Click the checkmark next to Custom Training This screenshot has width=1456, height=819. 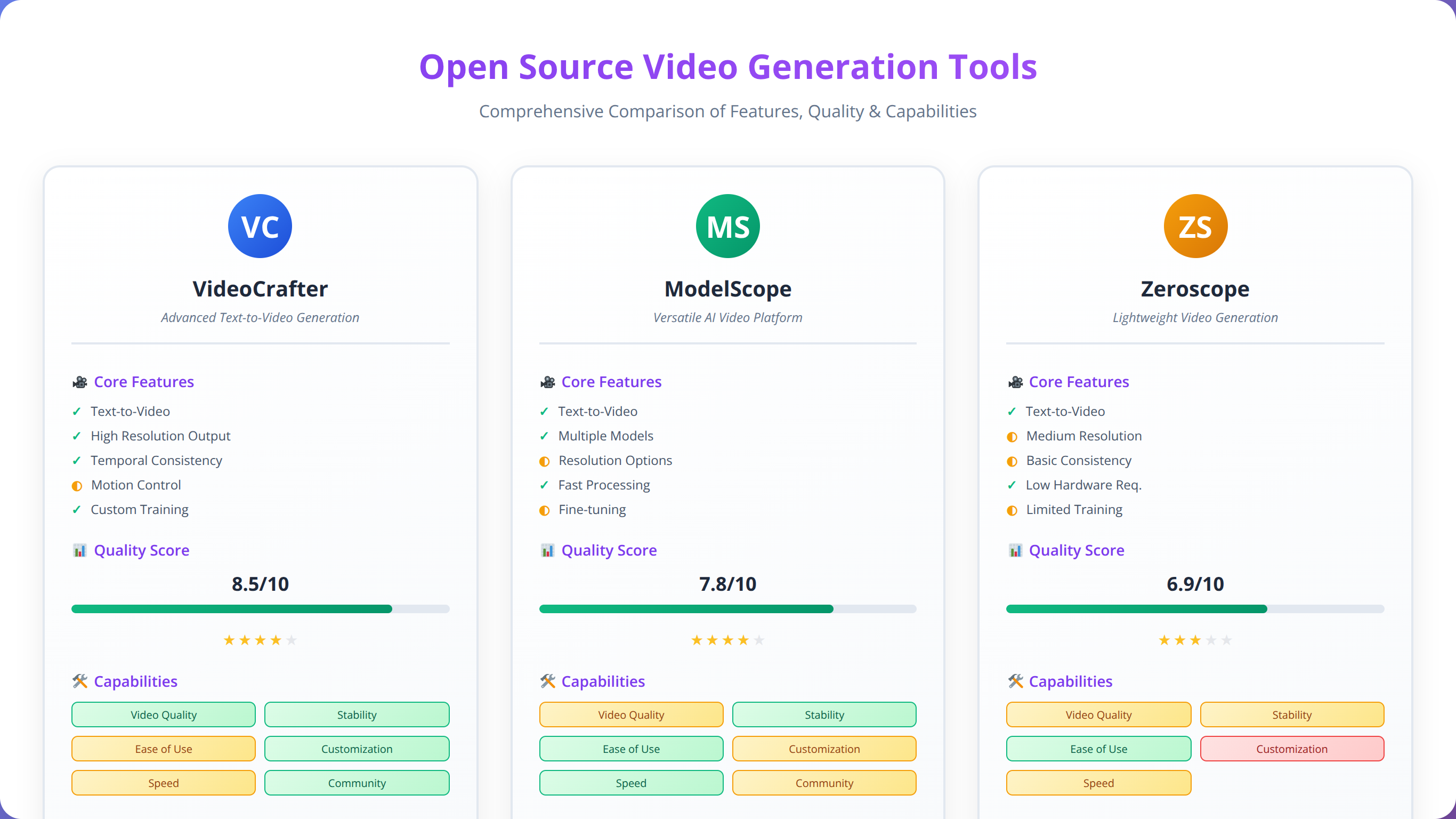(x=77, y=510)
